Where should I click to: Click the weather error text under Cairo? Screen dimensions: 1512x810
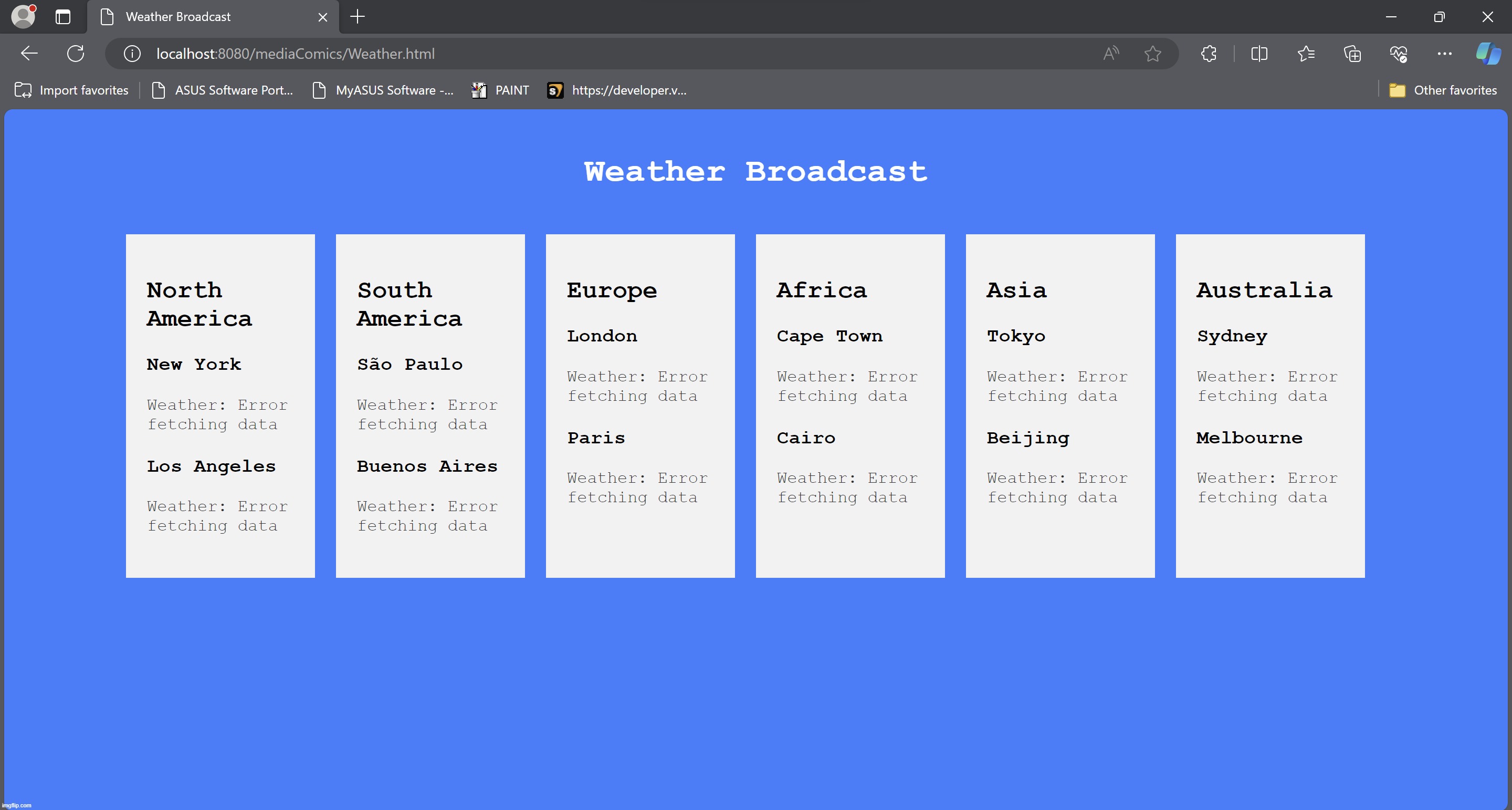[x=847, y=487]
